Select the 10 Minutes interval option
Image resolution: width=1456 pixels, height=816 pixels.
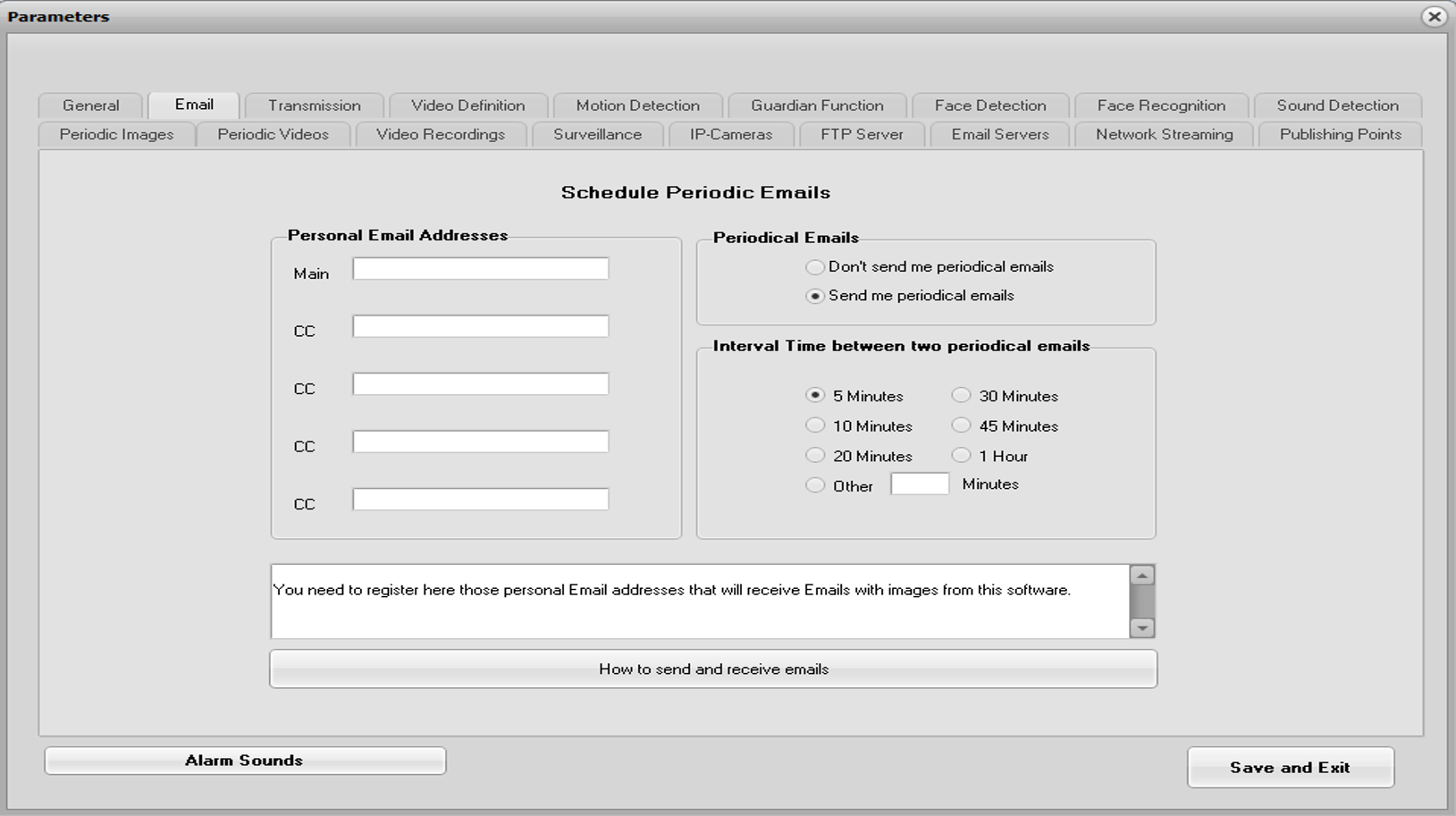(x=815, y=425)
